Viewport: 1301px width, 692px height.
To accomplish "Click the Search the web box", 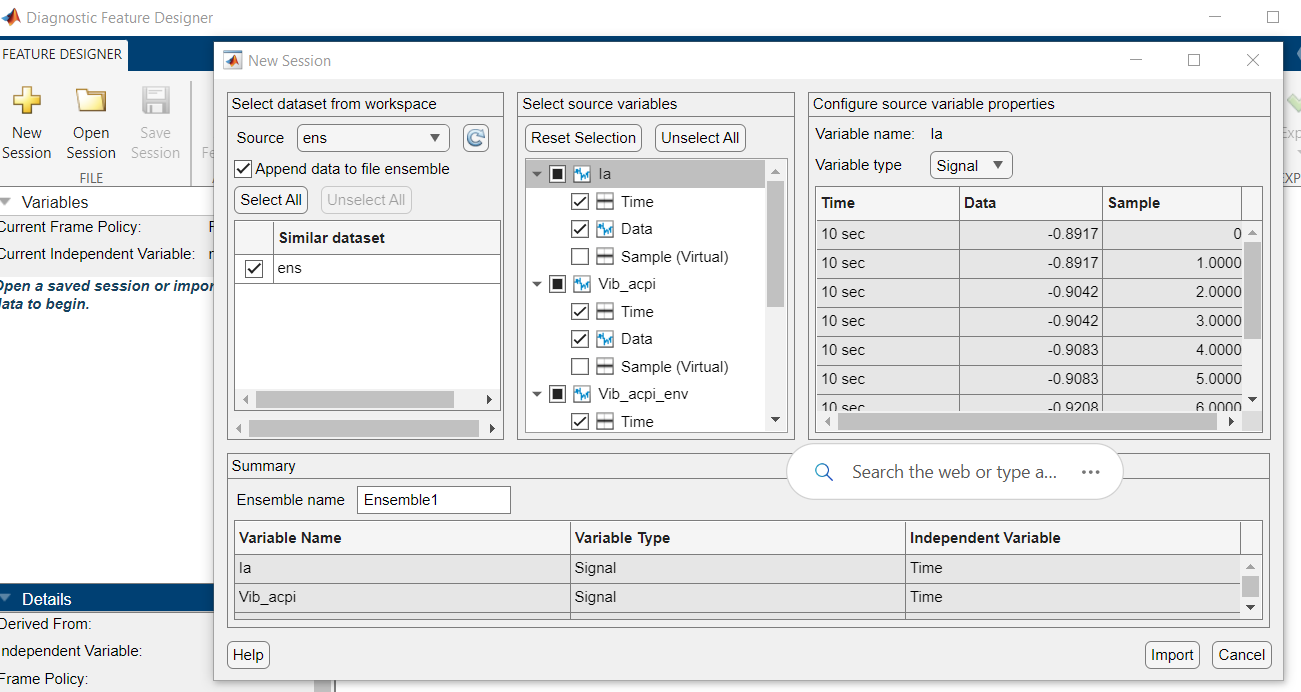I will 954,472.
